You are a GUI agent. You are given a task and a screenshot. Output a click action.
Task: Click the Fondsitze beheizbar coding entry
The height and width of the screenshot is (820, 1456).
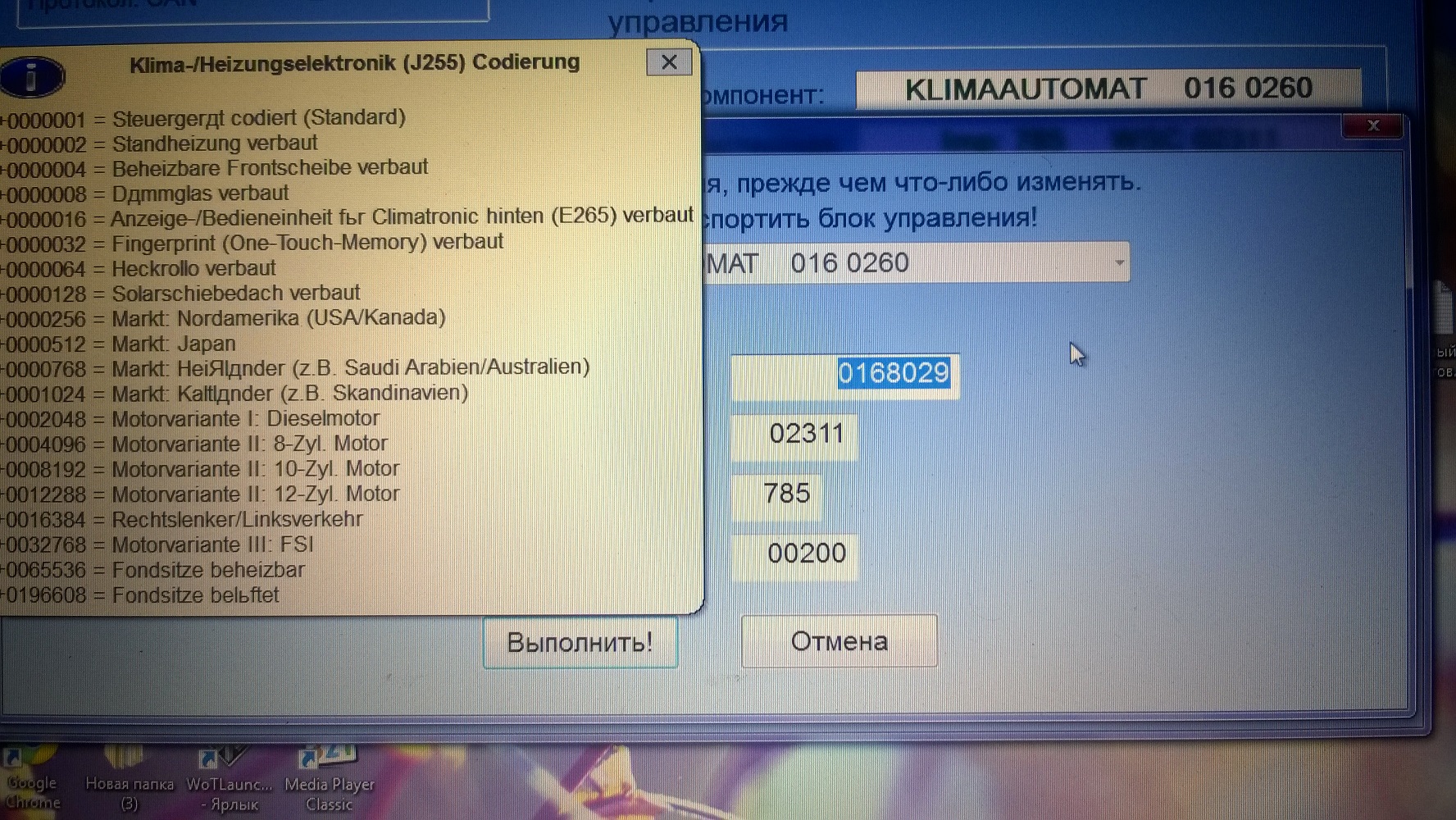(208, 570)
